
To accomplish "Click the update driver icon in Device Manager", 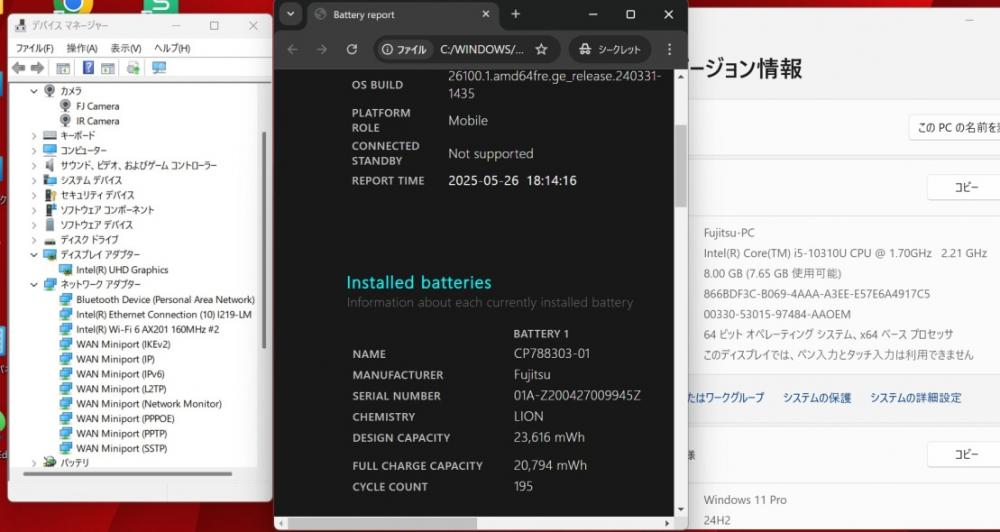I will (133, 68).
